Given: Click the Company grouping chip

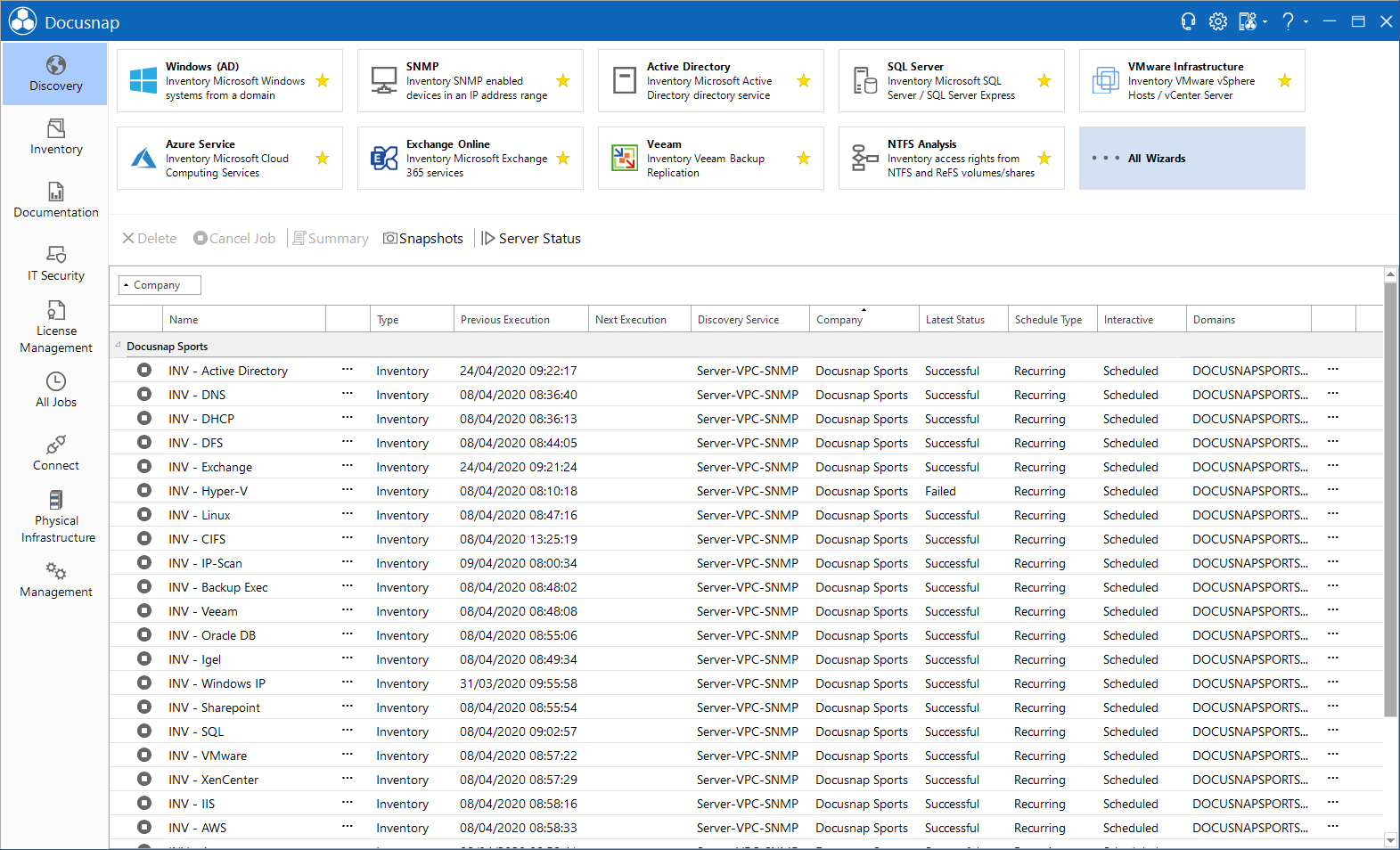Looking at the screenshot, I should pyautogui.click(x=160, y=285).
